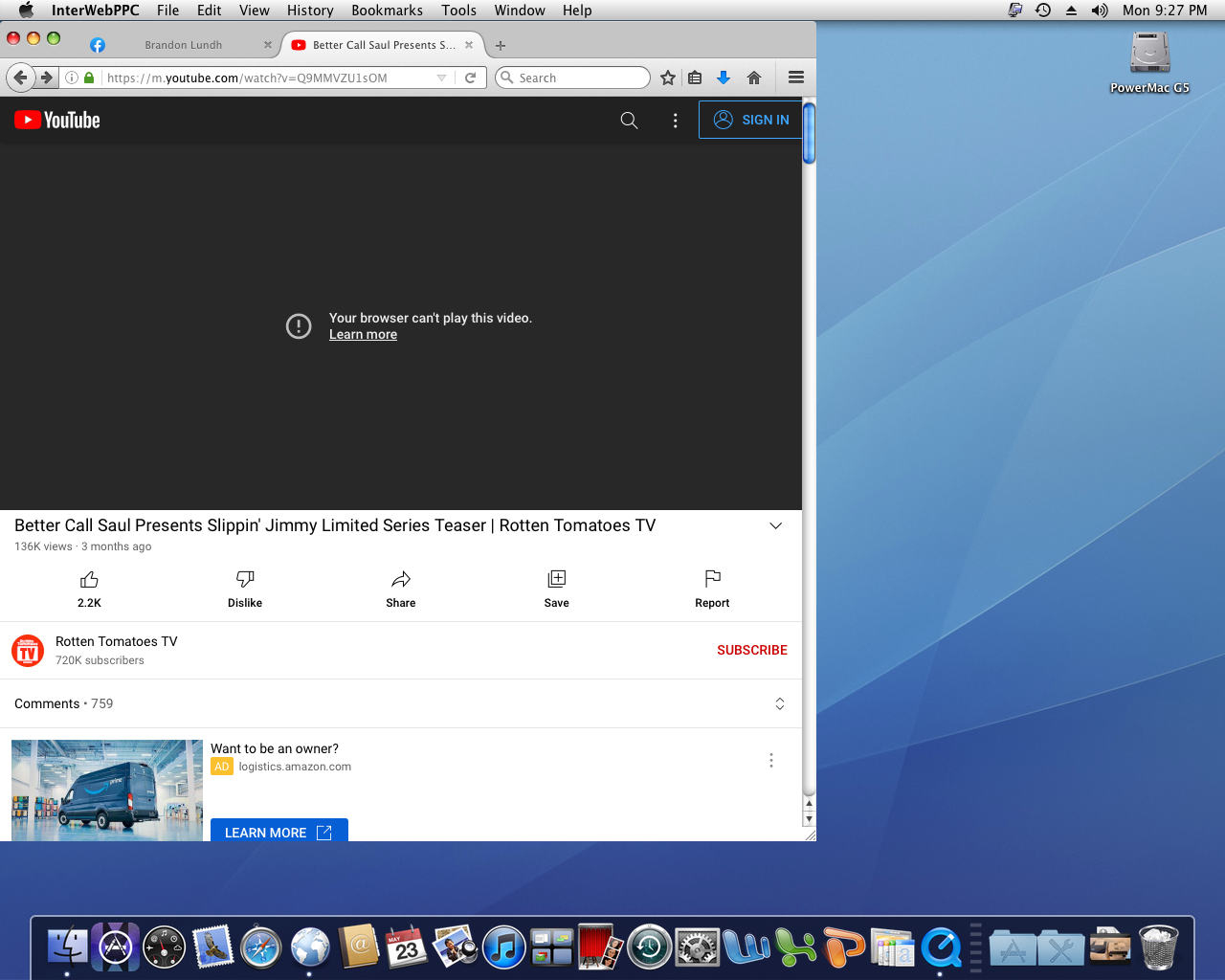This screenshot has width=1225, height=980.
Task: Click the menu bar clock Mon 9:27 PM
Action: (x=1165, y=11)
